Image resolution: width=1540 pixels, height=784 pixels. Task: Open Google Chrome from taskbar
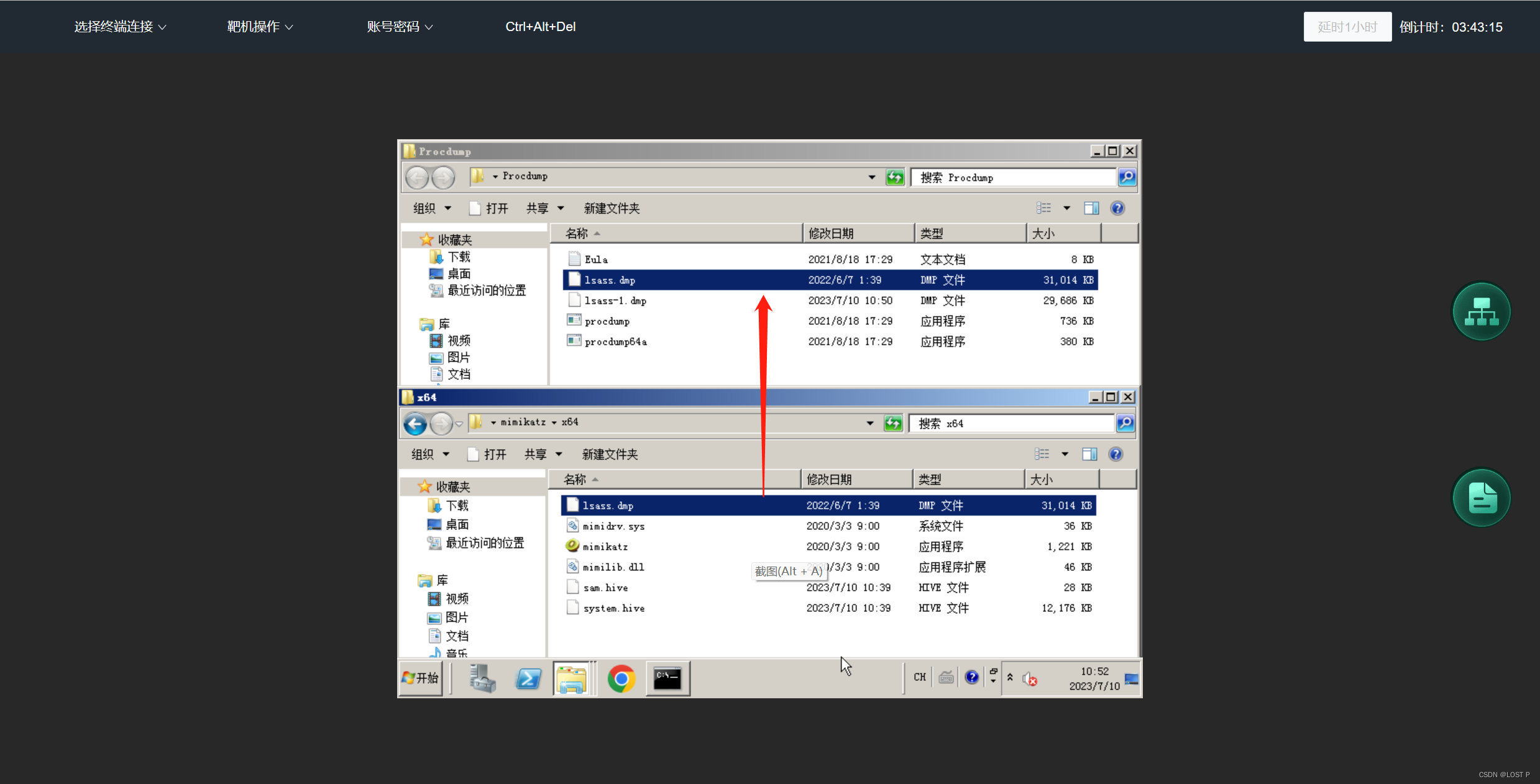pos(621,678)
